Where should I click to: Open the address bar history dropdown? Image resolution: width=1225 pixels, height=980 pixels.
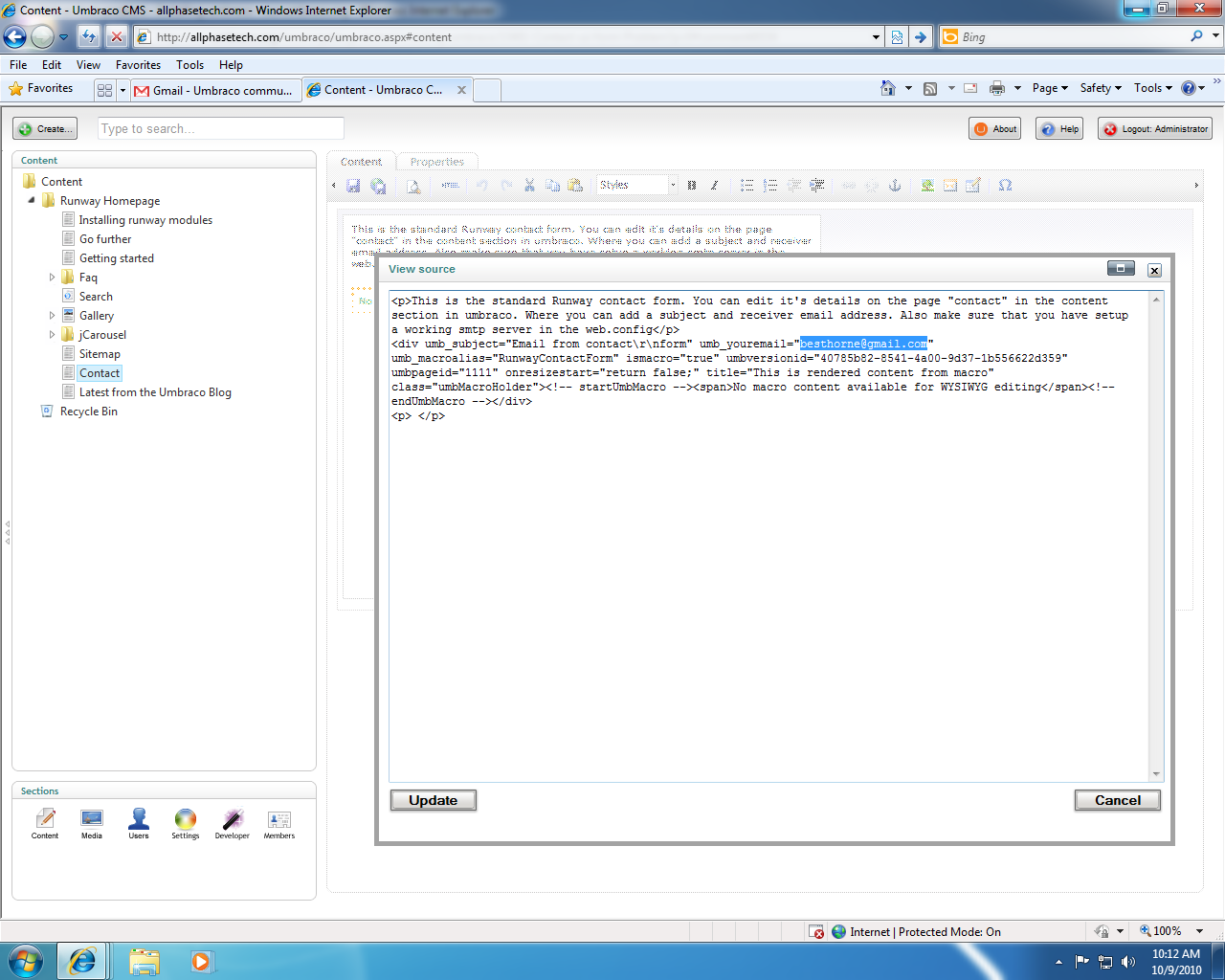877,37
